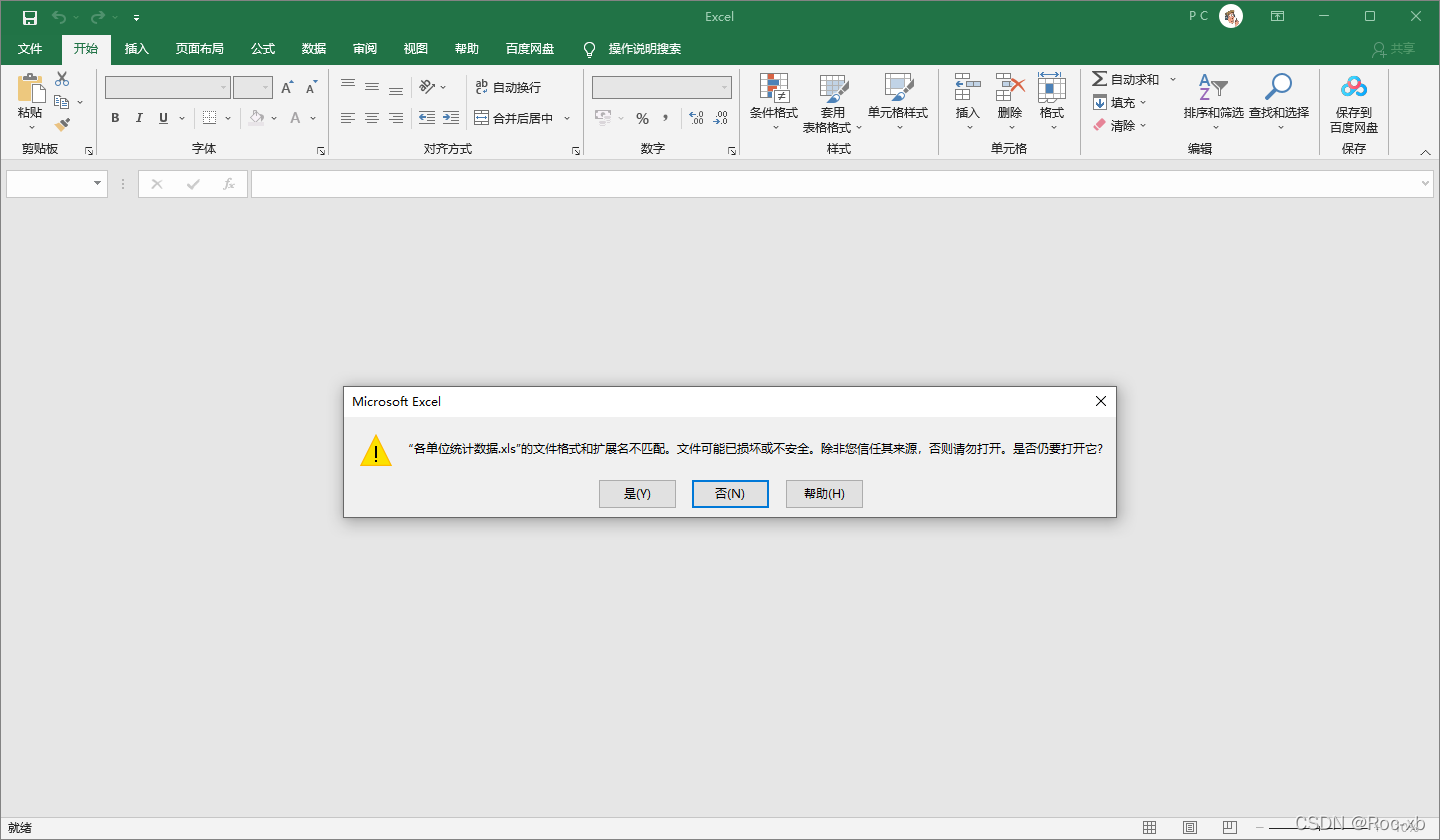This screenshot has width=1440, height=840.
Task: Select the Format Painter brush icon
Action: coord(62,125)
